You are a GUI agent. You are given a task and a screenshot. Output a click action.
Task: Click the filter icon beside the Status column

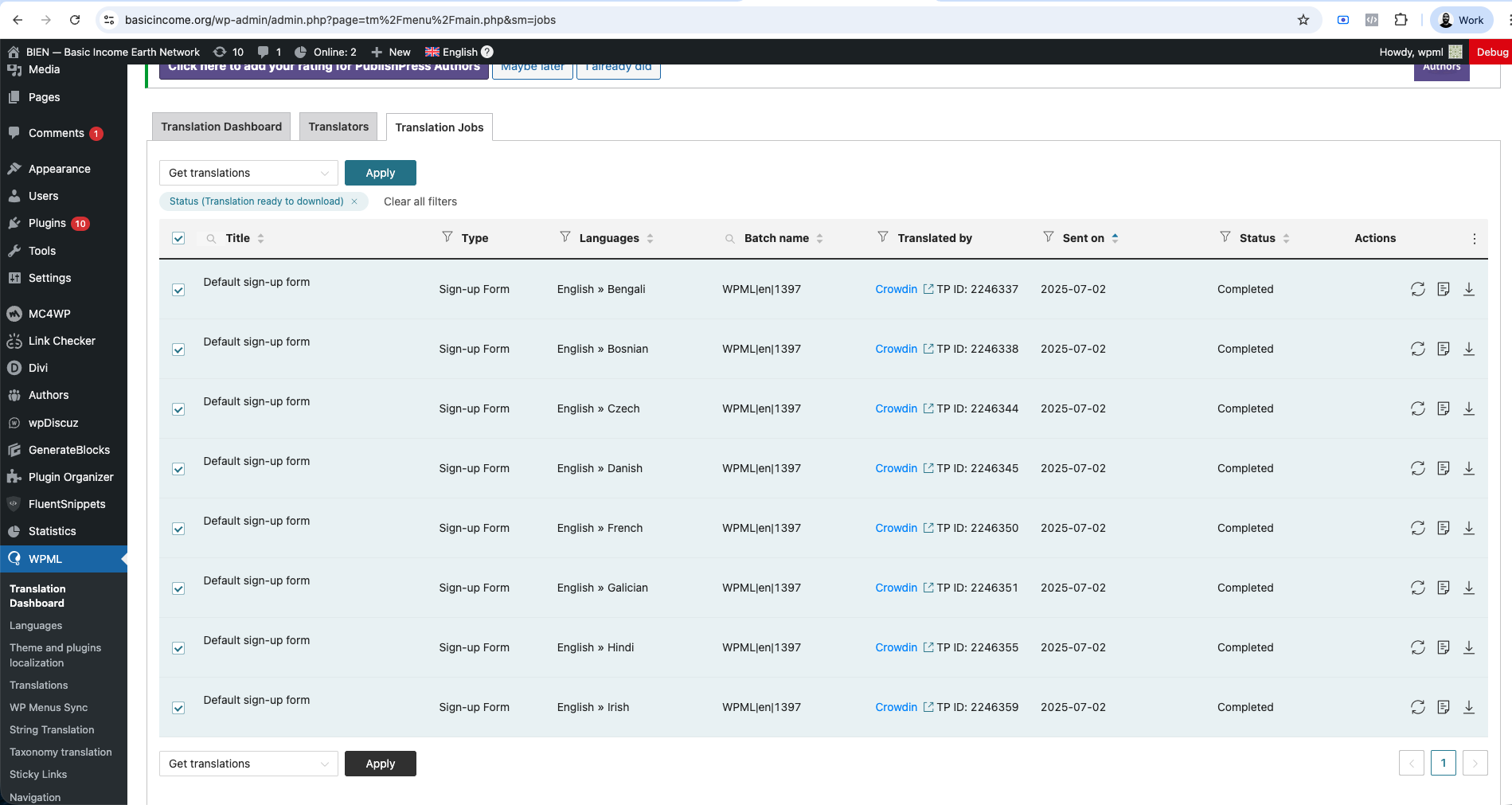coord(1225,237)
